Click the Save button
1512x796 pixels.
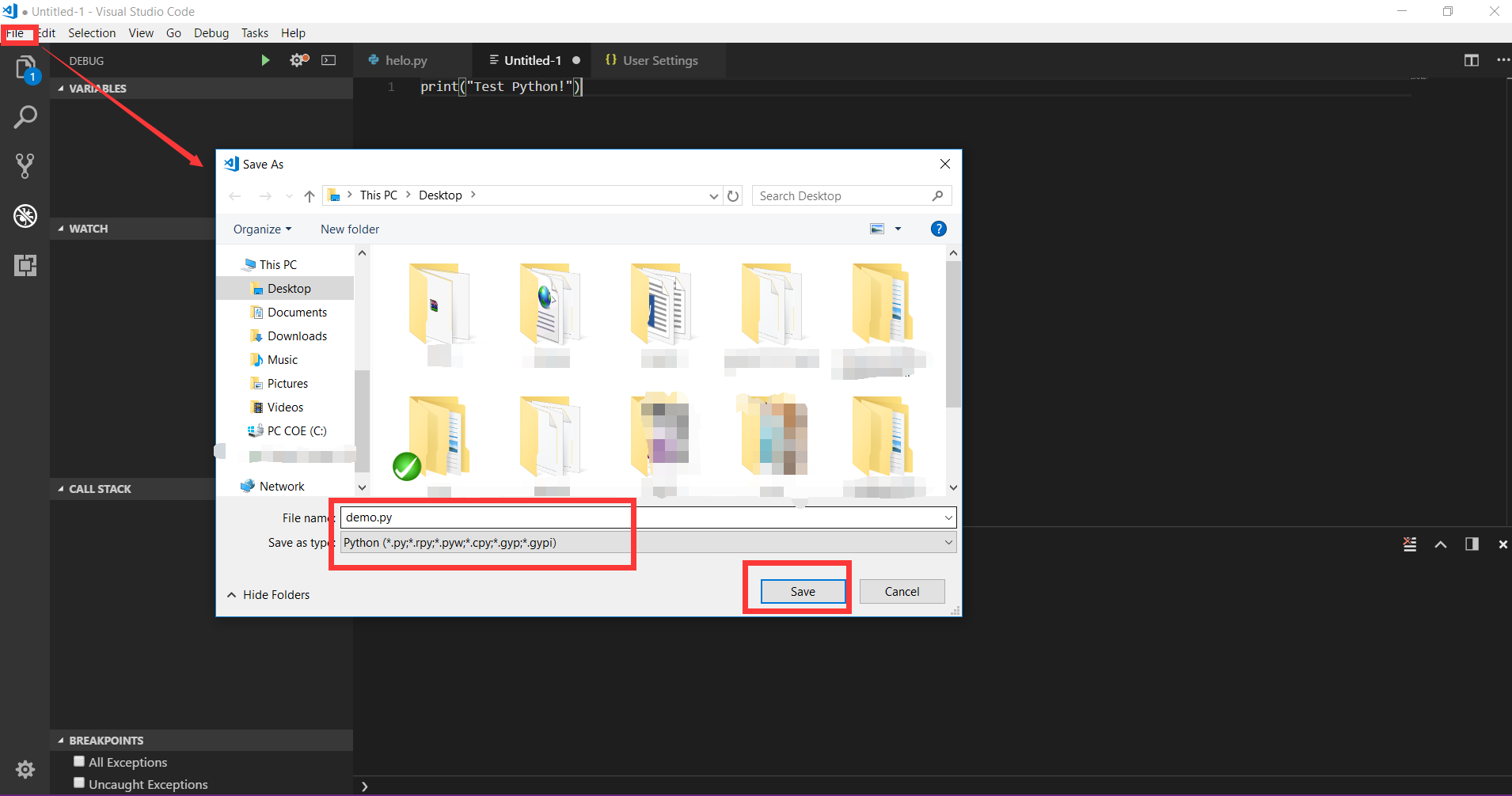pyautogui.click(x=803, y=591)
